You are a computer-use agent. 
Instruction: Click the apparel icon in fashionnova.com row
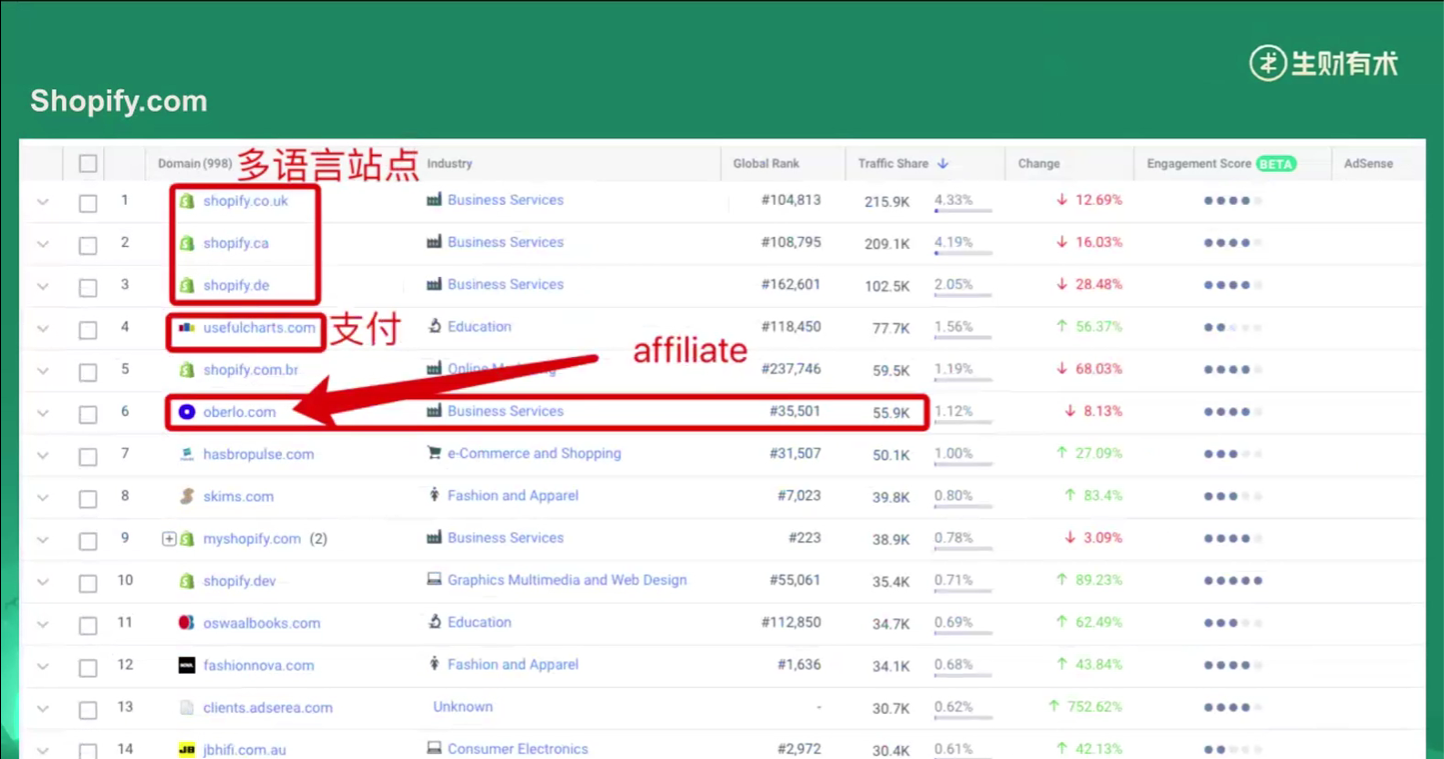click(x=434, y=664)
